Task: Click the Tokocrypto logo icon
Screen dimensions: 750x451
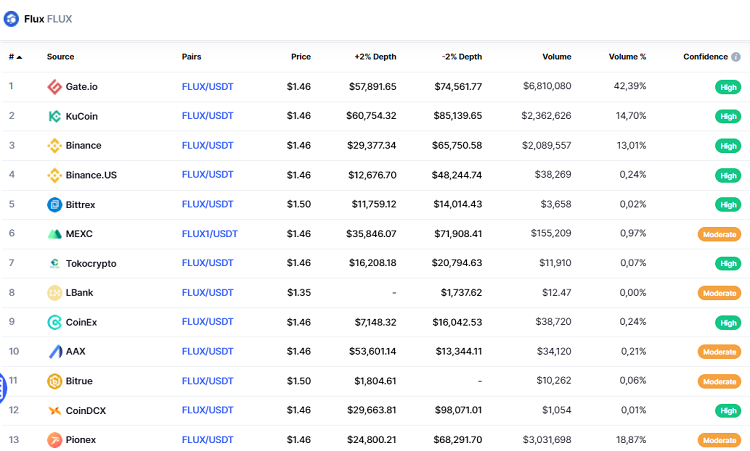Action: [55, 264]
